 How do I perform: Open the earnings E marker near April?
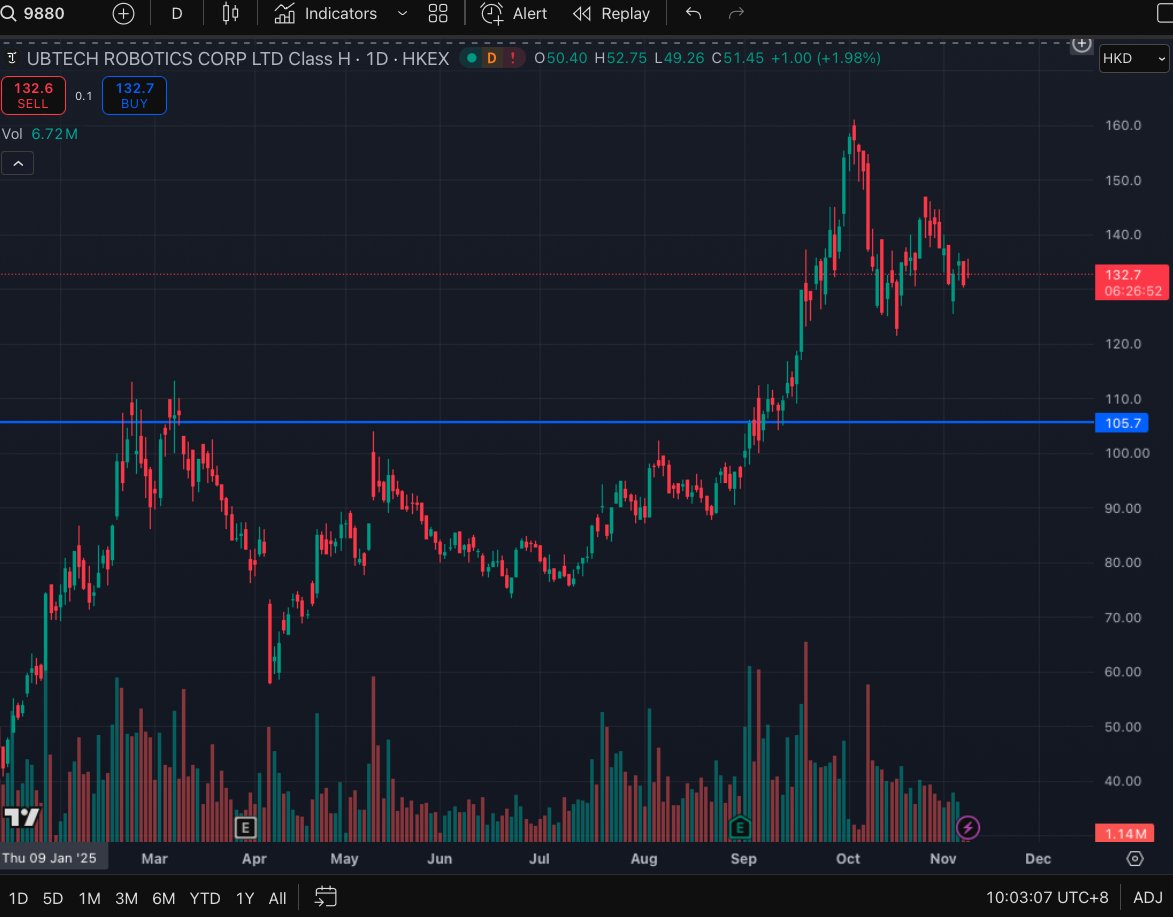(x=245, y=827)
